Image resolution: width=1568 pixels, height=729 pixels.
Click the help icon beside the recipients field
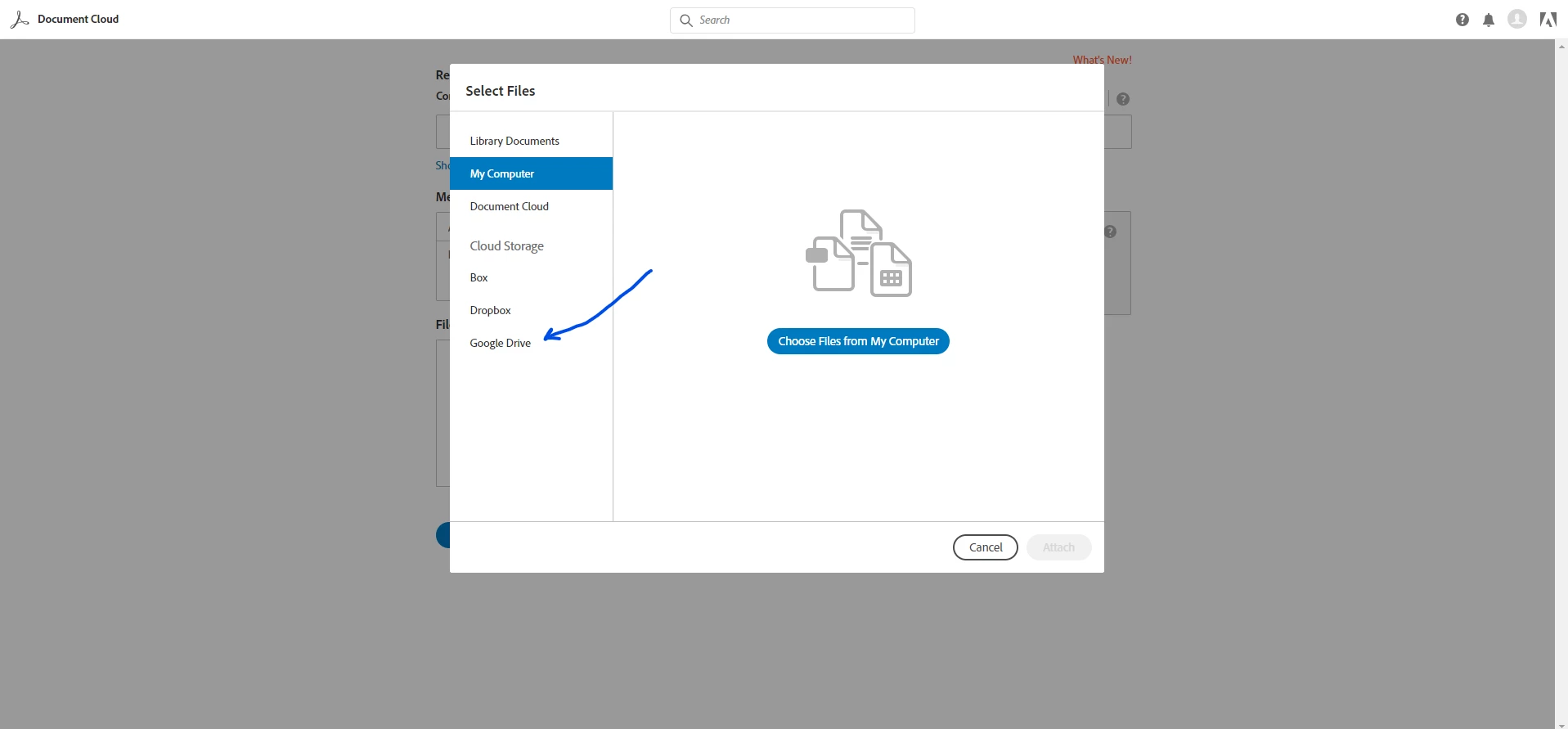[x=1123, y=99]
